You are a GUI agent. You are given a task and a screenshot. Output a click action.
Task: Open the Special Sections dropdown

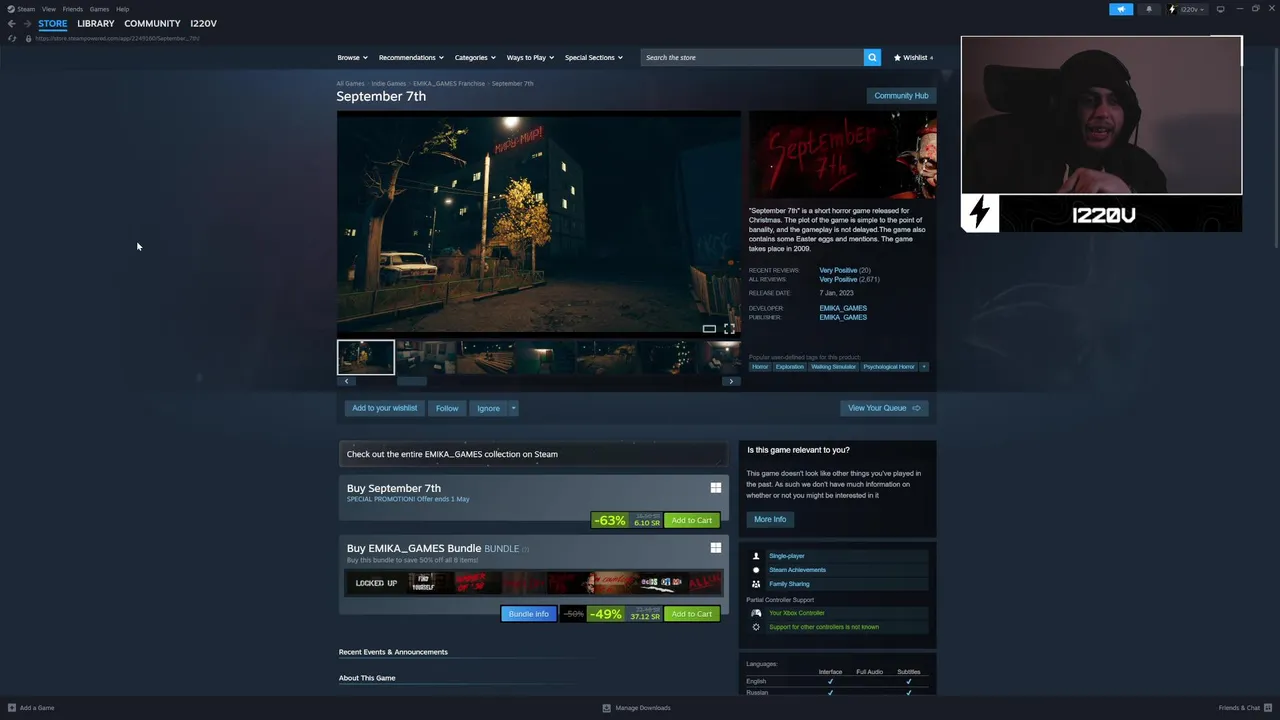593,57
